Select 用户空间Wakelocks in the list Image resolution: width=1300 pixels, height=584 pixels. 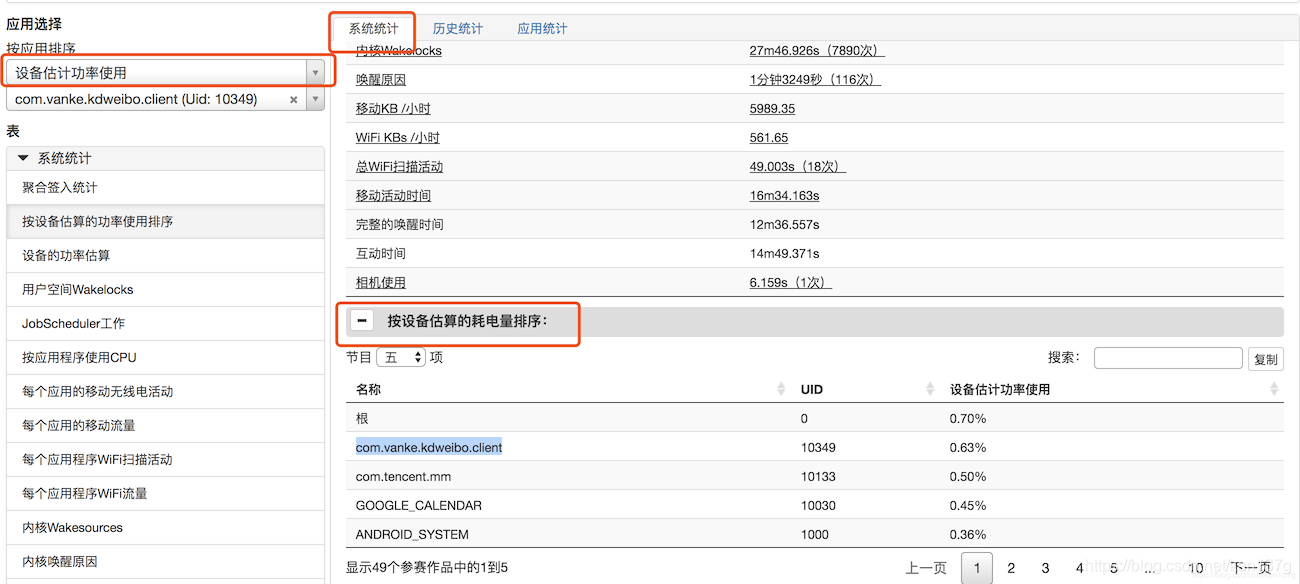click(165, 290)
